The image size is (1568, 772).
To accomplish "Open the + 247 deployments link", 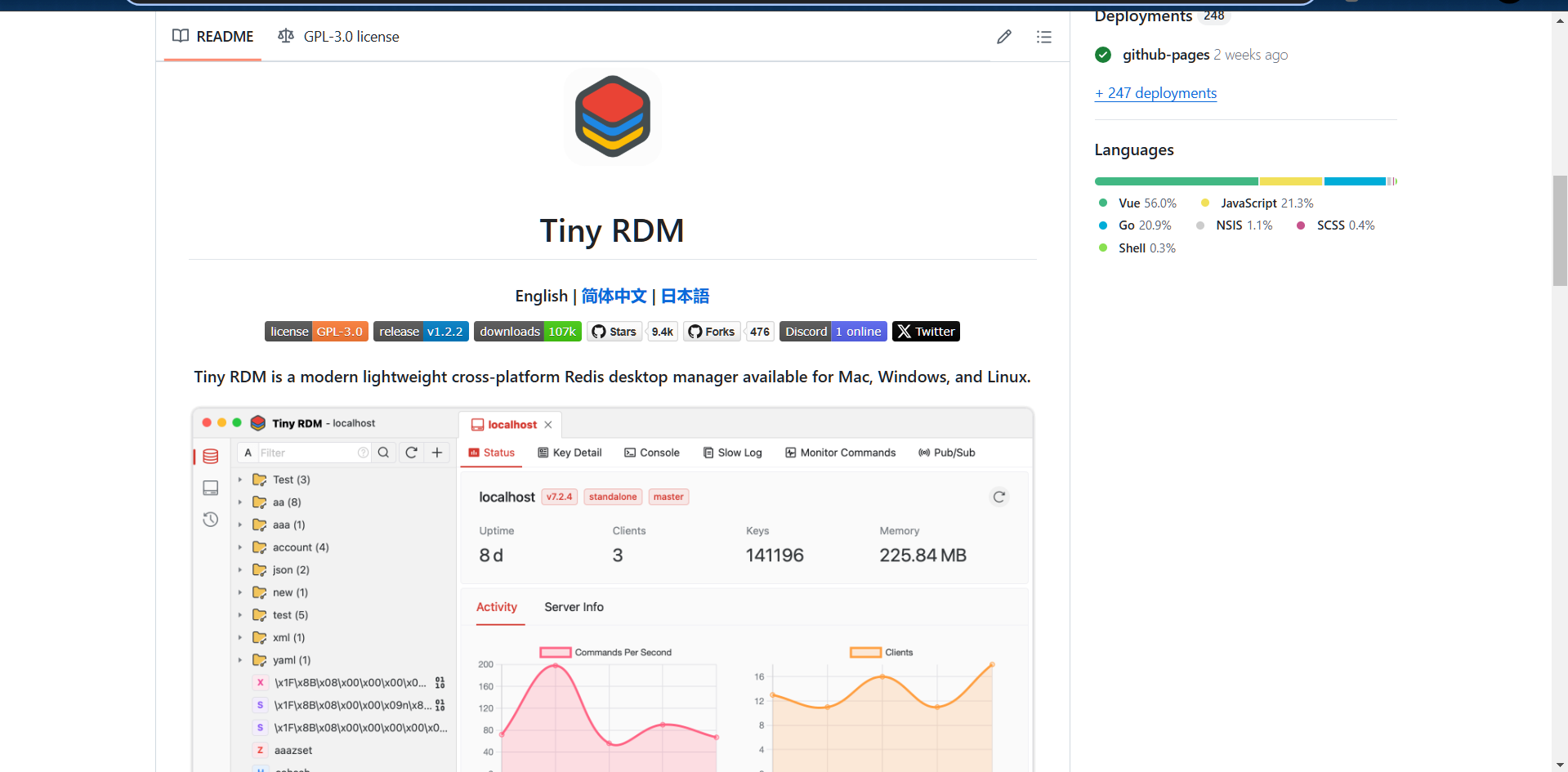I will pyautogui.click(x=1155, y=93).
